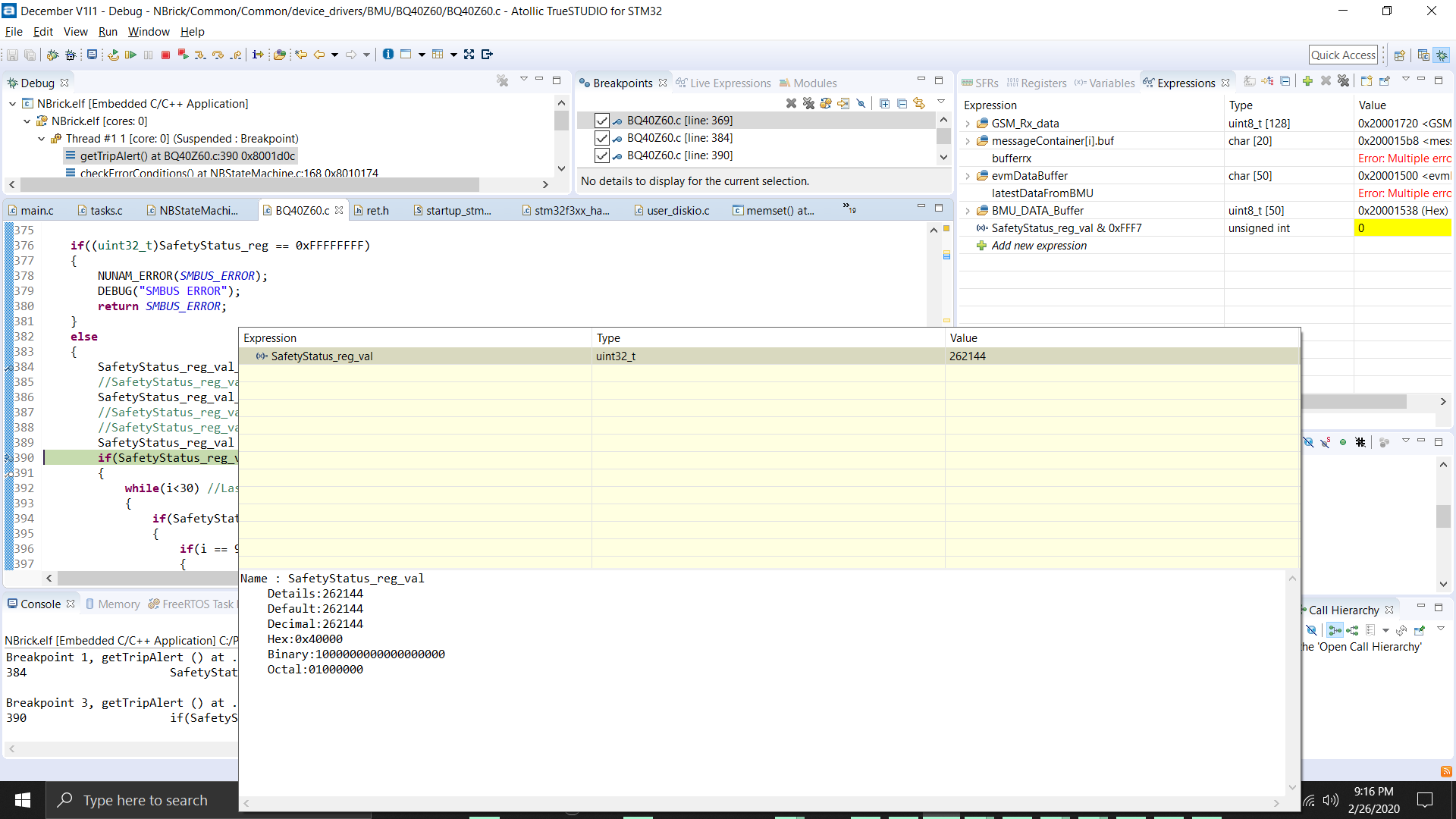
Task: Open Back history dropdown arrow
Action: click(334, 55)
